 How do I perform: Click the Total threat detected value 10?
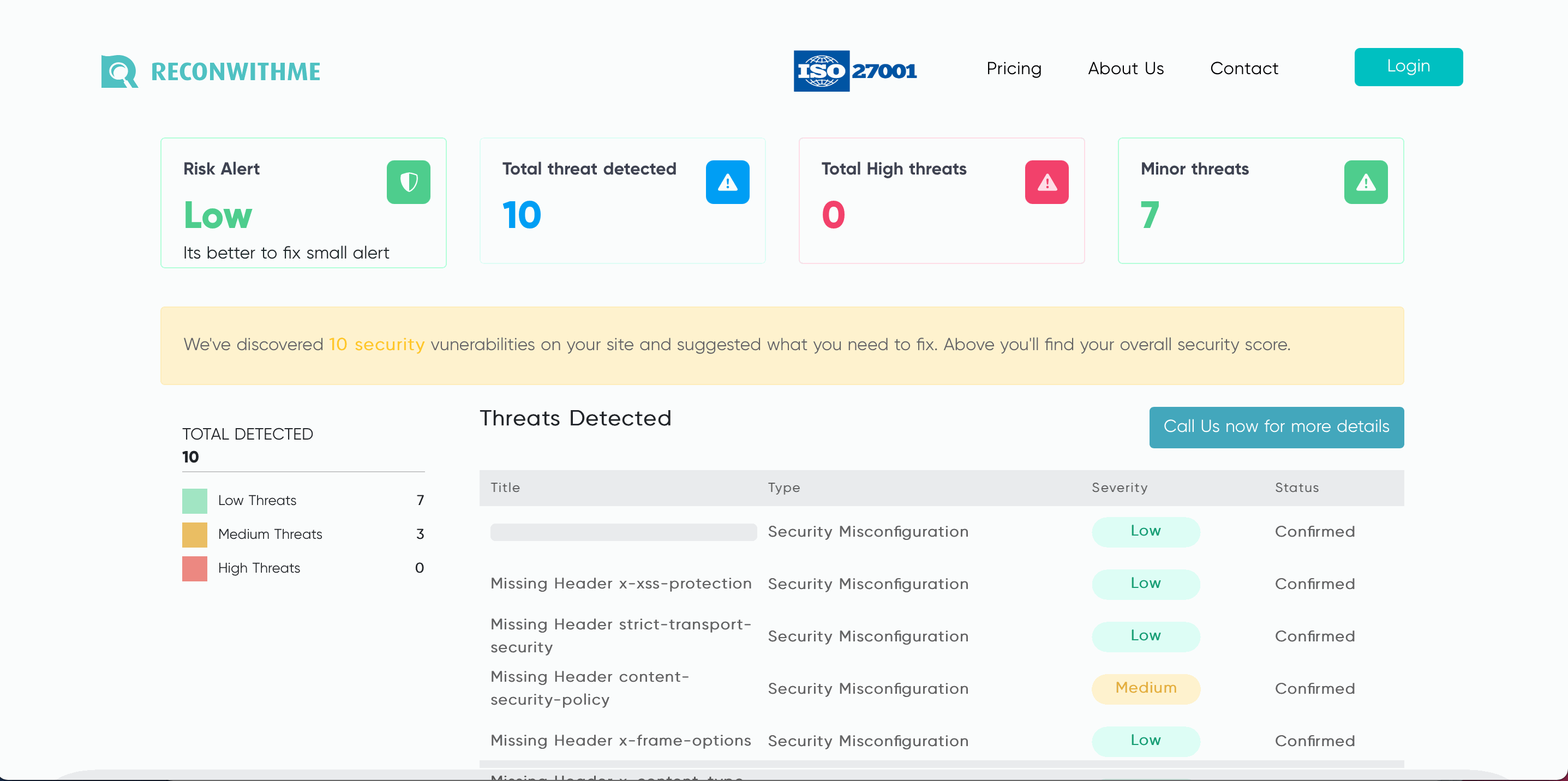coord(521,215)
